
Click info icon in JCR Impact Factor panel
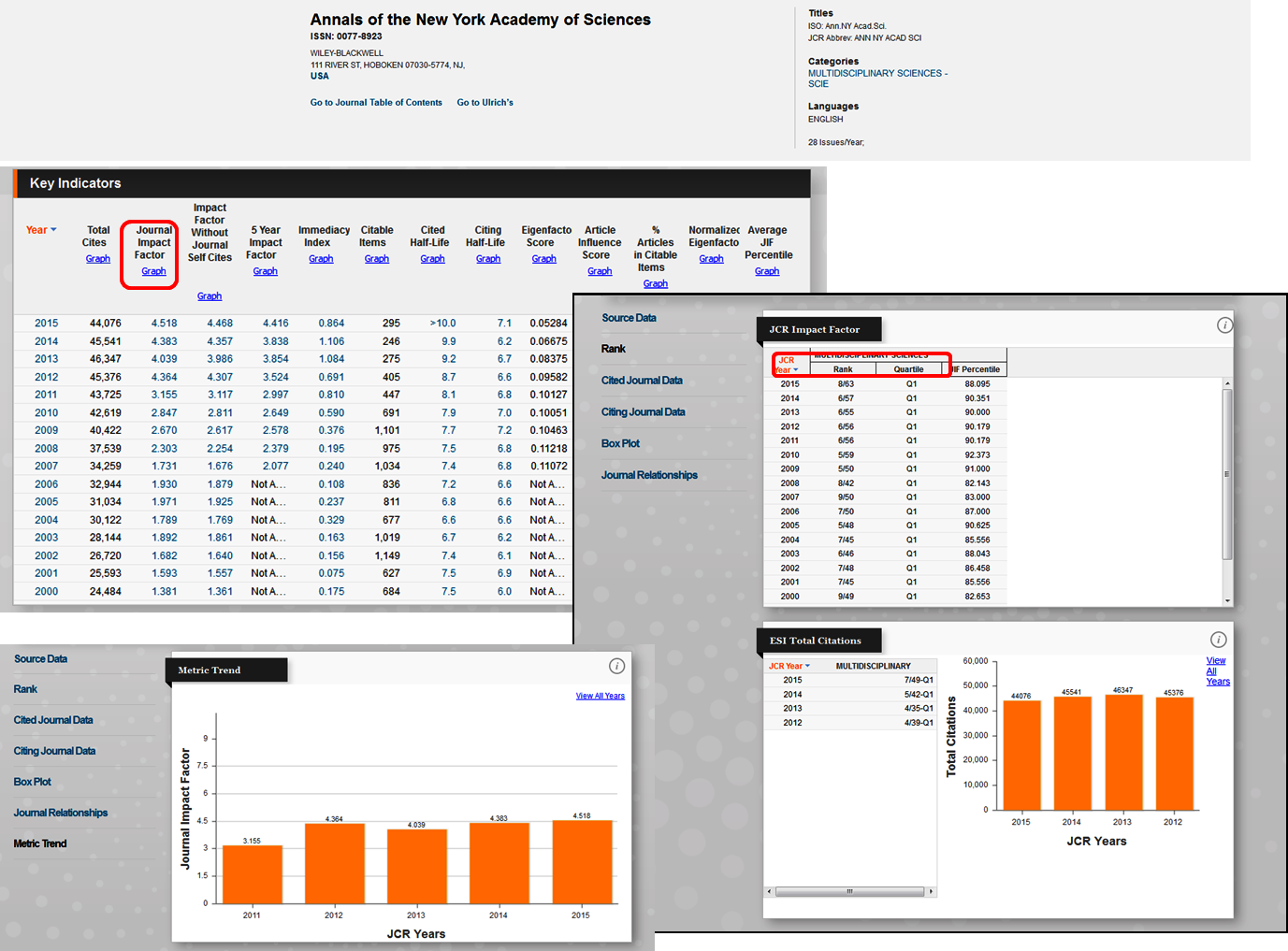1224,325
